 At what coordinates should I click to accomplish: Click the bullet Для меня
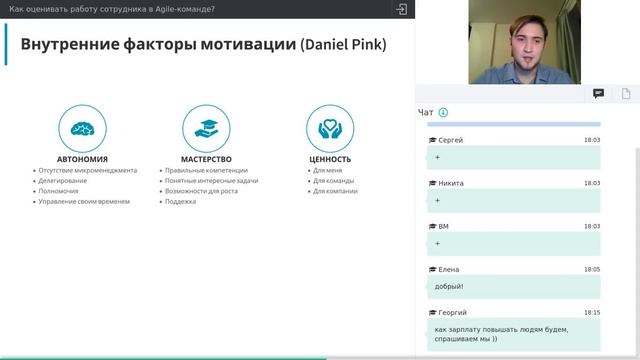pyautogui.click(x=327, y=170)
